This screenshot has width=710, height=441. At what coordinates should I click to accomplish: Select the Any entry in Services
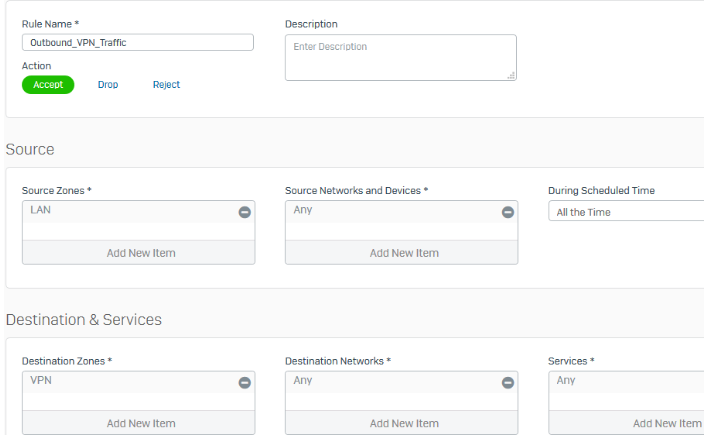pos(566,380)
